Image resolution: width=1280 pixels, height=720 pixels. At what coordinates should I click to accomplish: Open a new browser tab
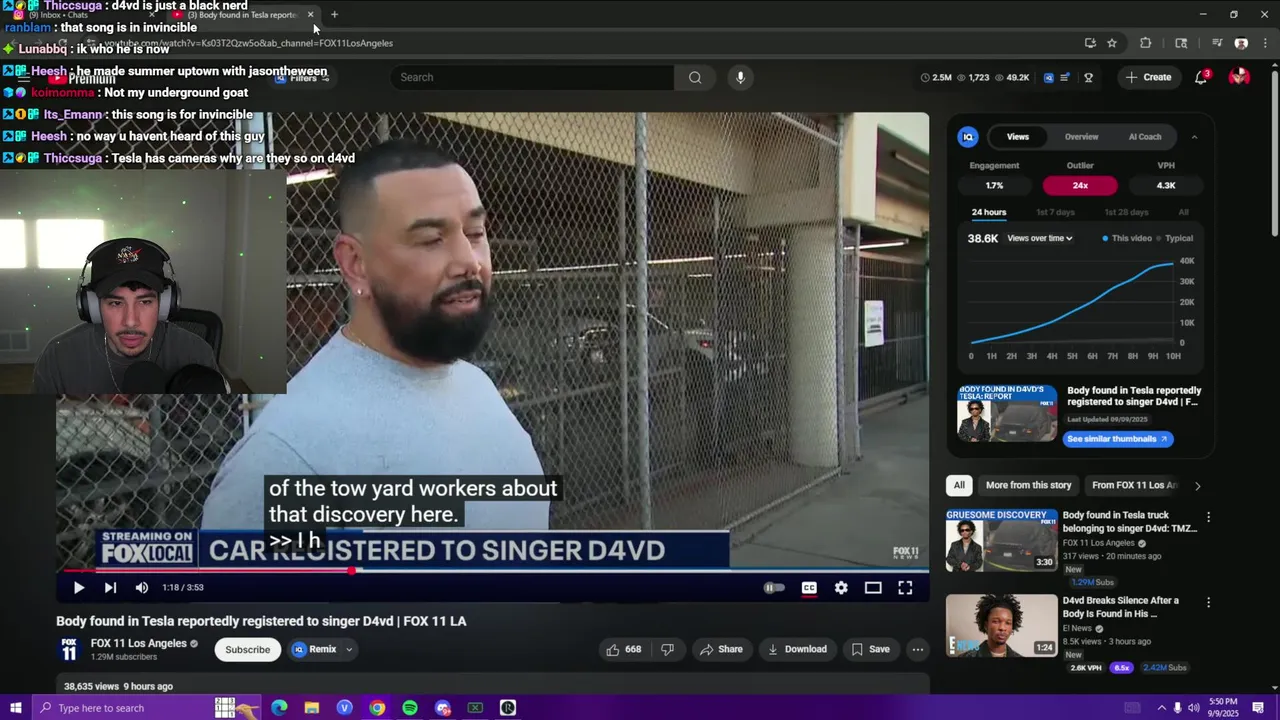point(334,14)
